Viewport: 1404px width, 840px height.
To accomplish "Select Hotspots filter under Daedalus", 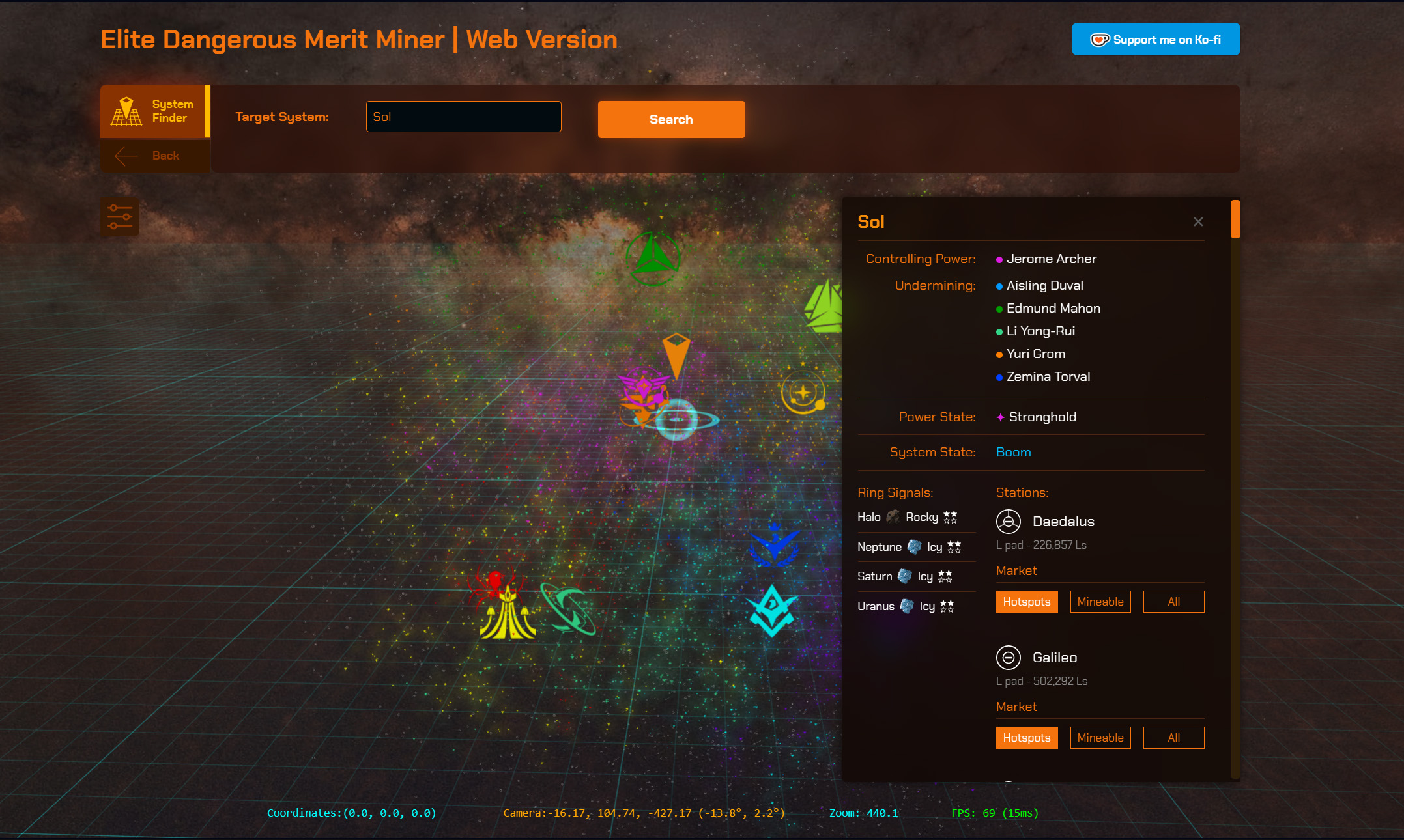I will [1027, 602].
